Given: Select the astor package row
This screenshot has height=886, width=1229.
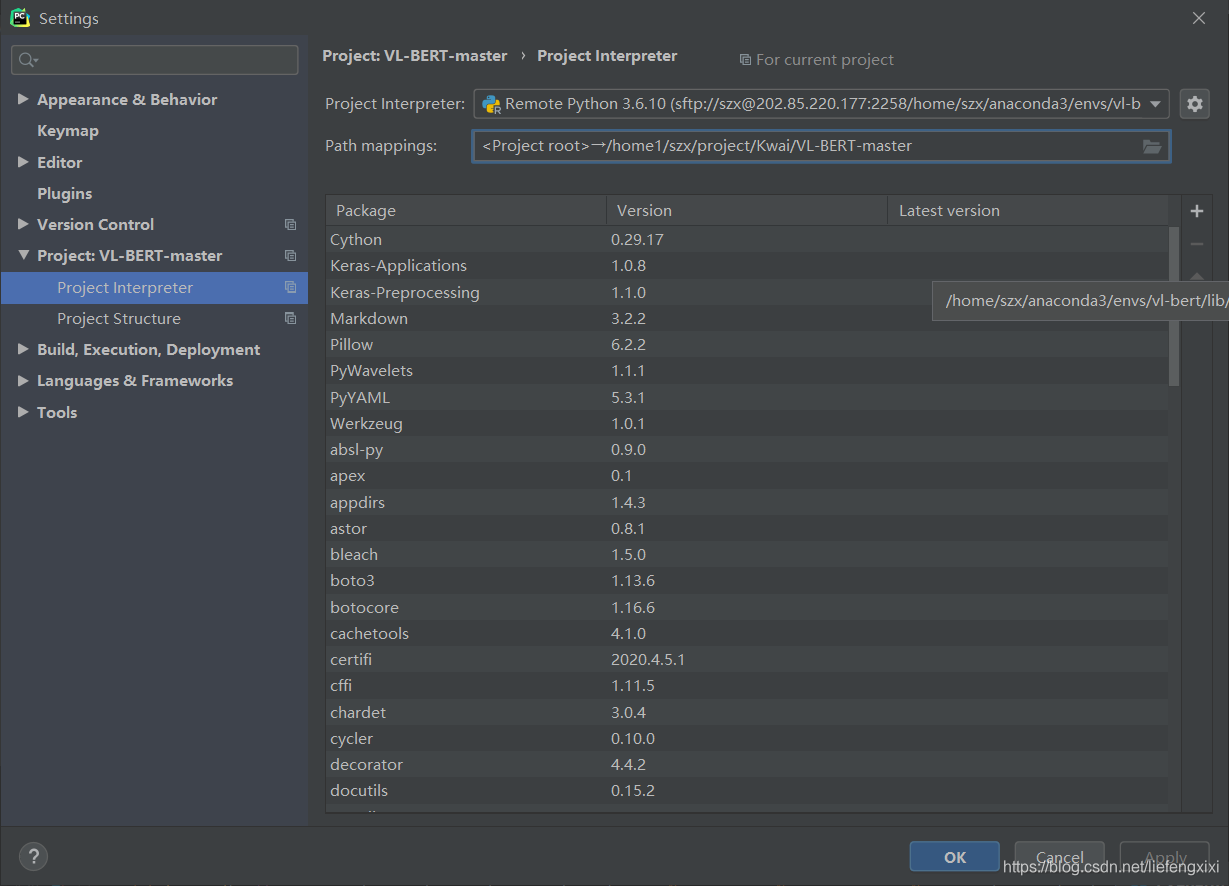Looking at the screenshot, I should 747,529.
